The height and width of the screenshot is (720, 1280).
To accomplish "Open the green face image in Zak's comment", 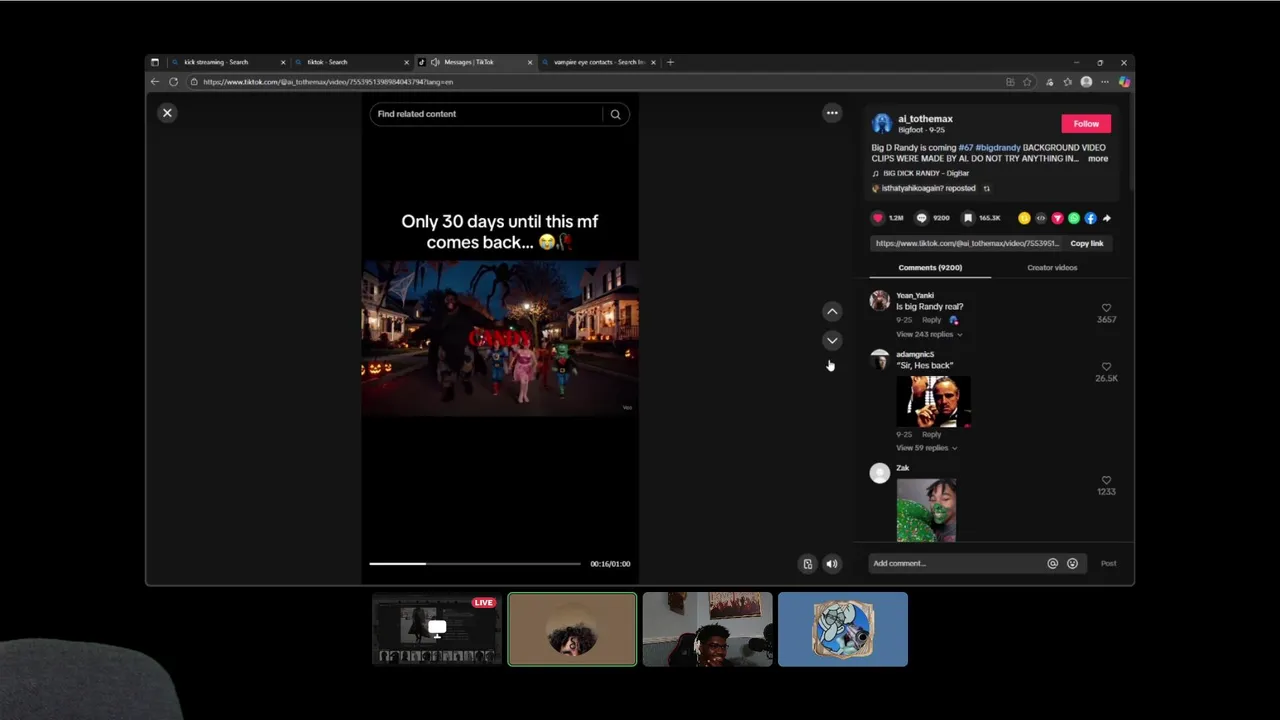I will coord(926,511).
